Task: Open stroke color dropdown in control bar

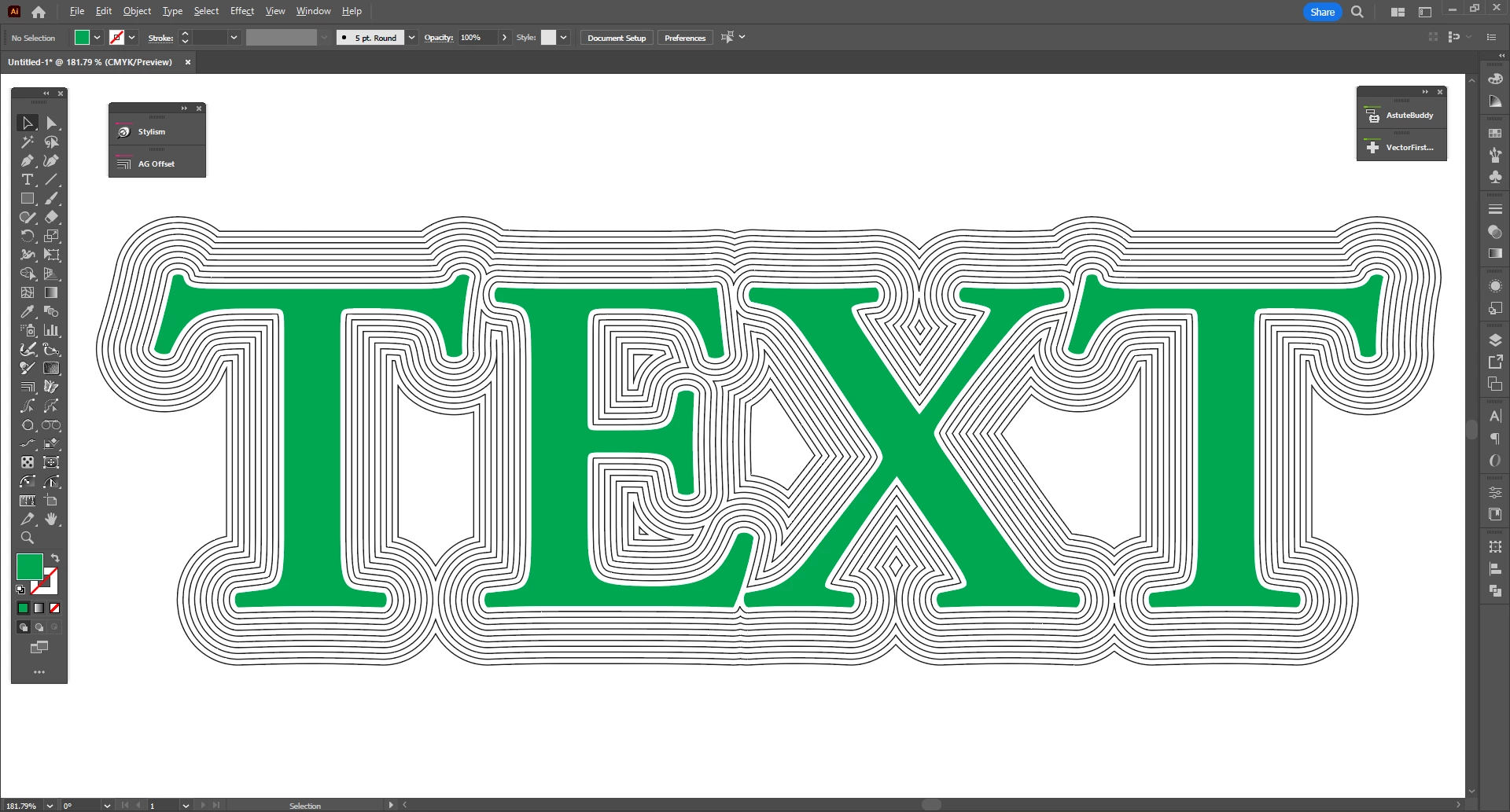Action: click(x=132, y=38)
